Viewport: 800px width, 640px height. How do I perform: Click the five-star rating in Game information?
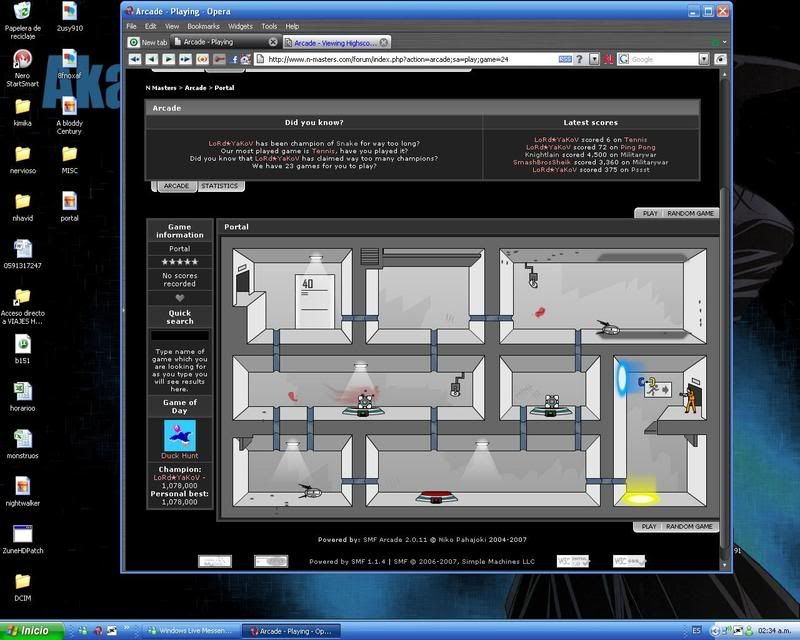(180, 262)
